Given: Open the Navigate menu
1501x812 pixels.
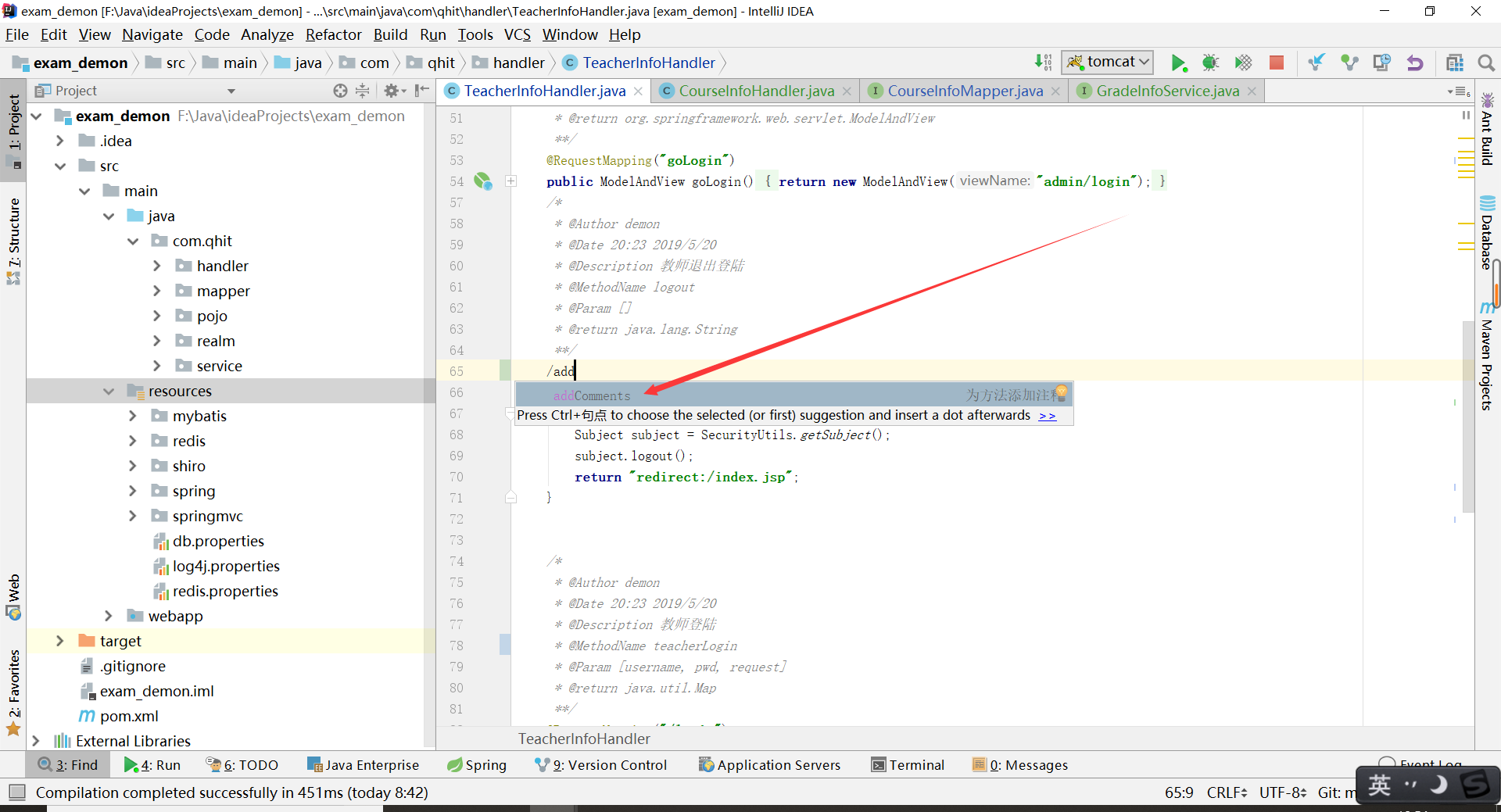Looking at the screenshot, I should [152, 34].
